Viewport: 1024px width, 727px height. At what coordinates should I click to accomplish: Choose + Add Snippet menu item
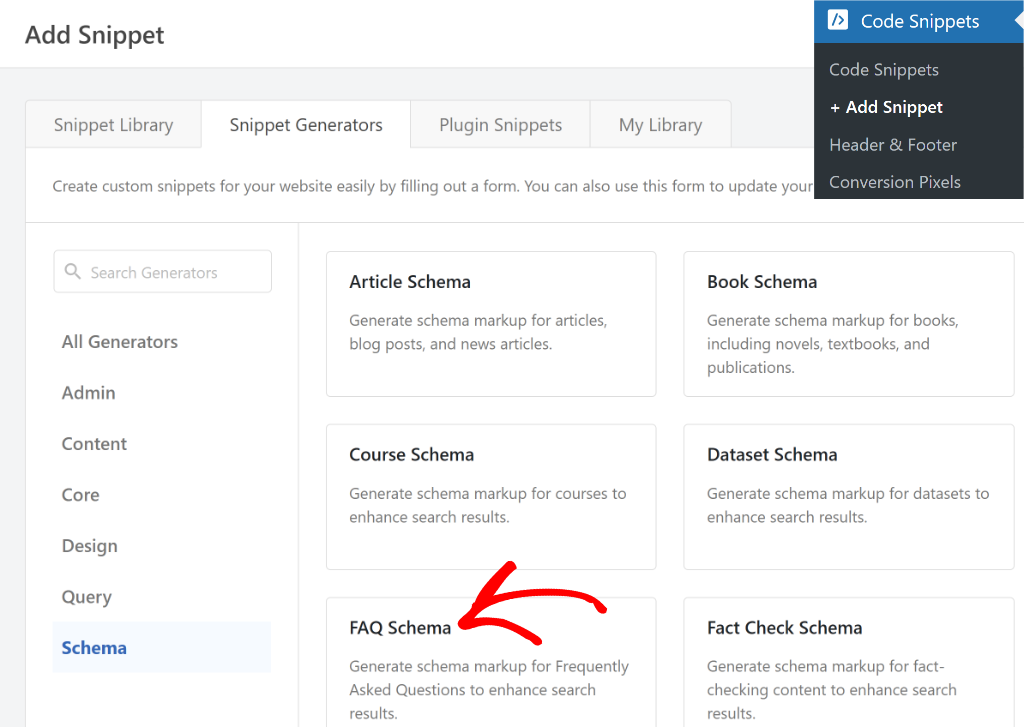[x=886, y=107]
